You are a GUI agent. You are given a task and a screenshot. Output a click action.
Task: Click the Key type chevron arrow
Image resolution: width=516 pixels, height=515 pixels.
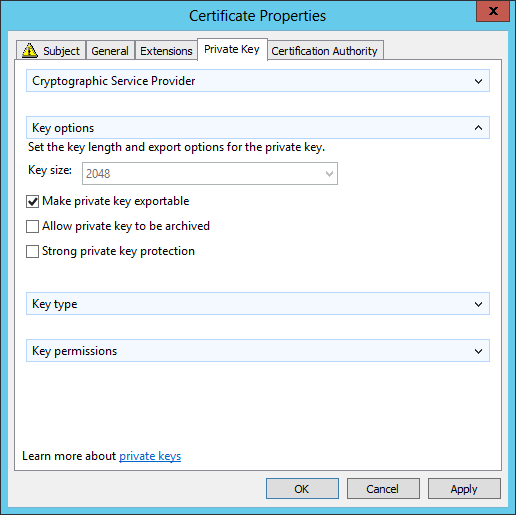tap(478, 304)
